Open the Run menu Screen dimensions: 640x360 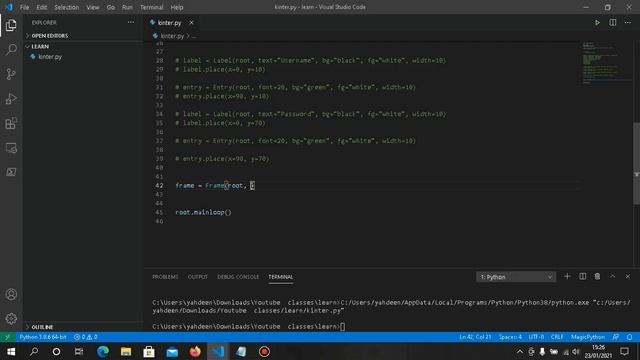coord(127,7)
